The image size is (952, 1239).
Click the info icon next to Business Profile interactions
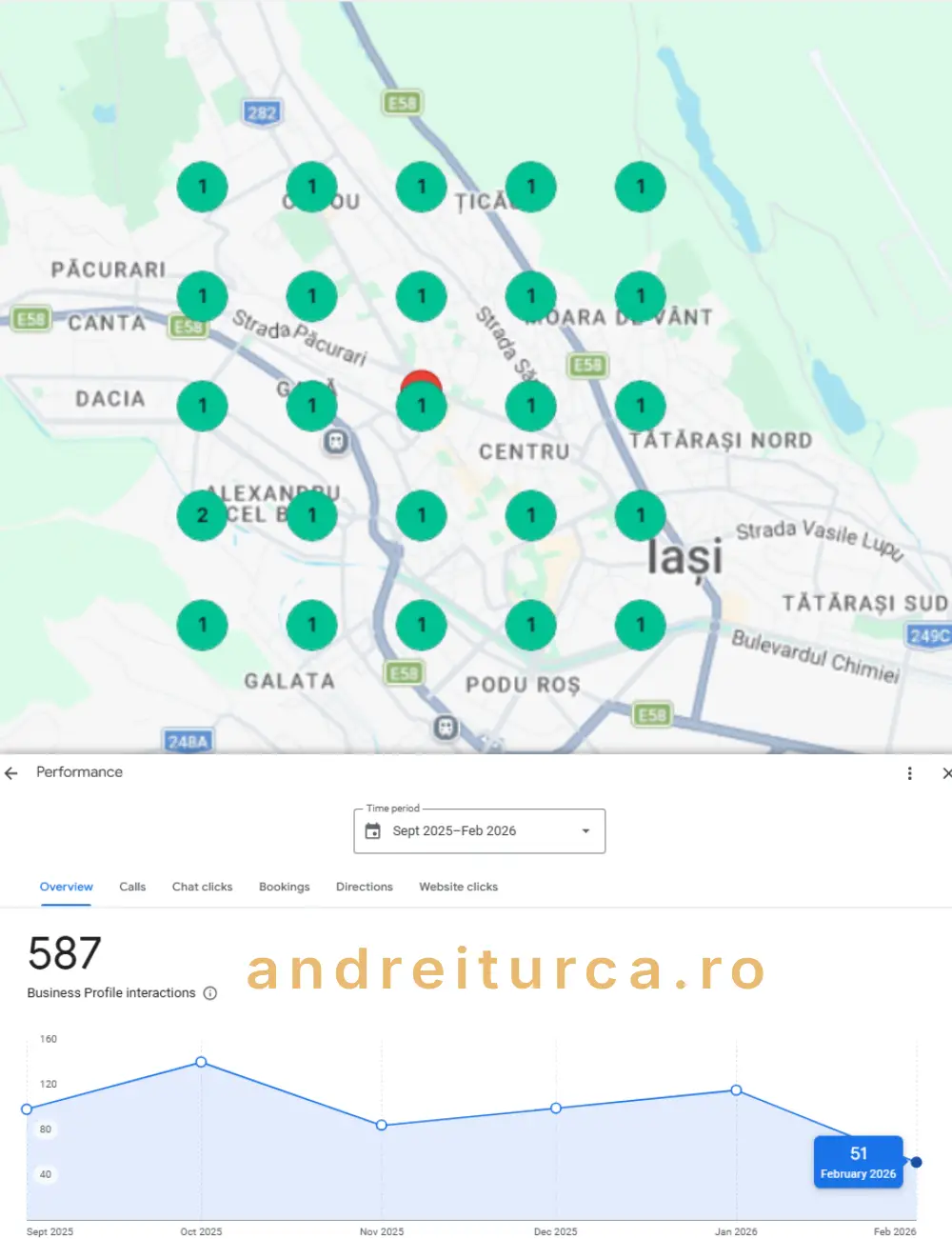[209, 993]
